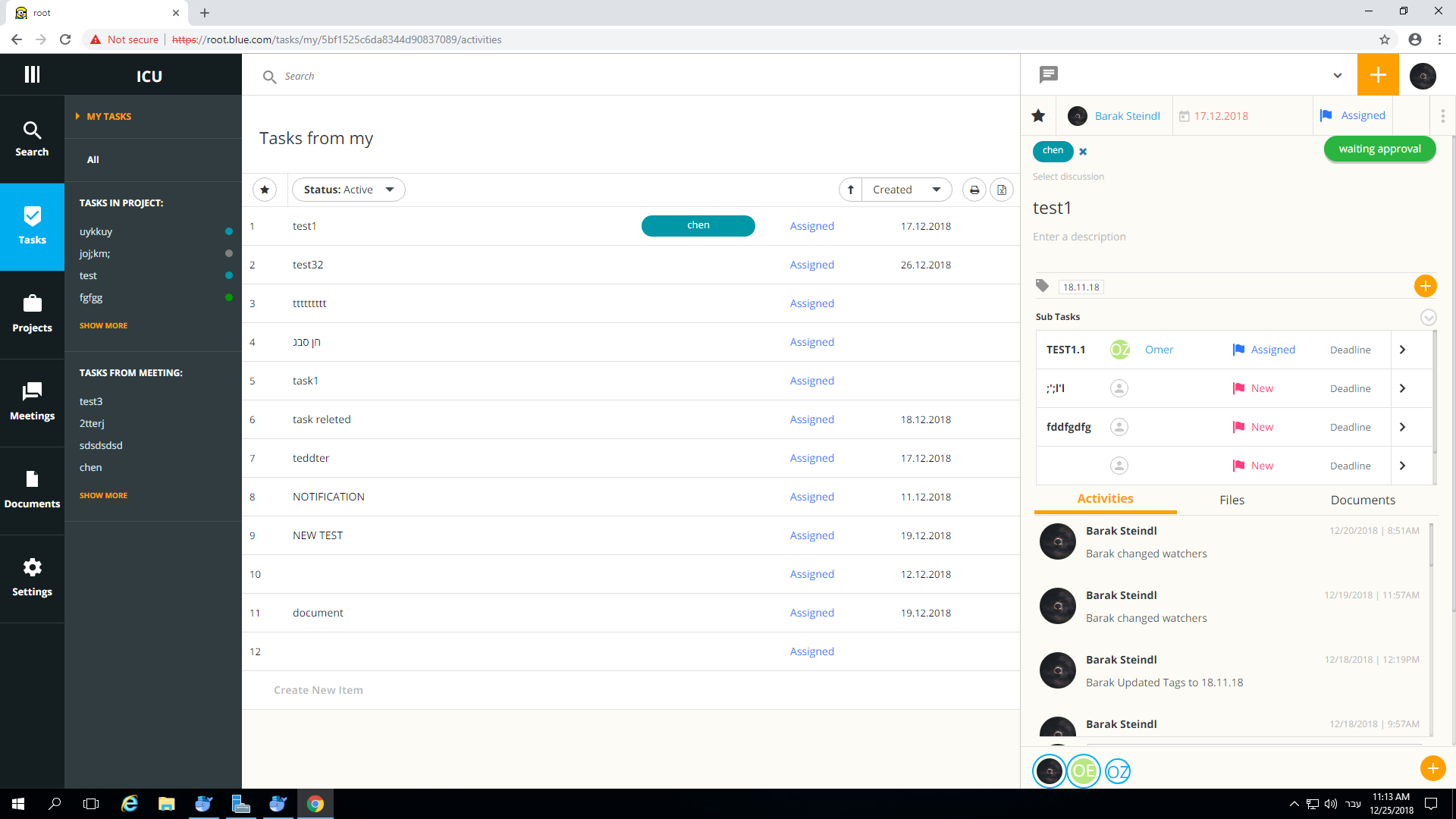Toggle the favorite star filter above the task list
Viewport: 1456px width, 819px height.
[265, 190]
